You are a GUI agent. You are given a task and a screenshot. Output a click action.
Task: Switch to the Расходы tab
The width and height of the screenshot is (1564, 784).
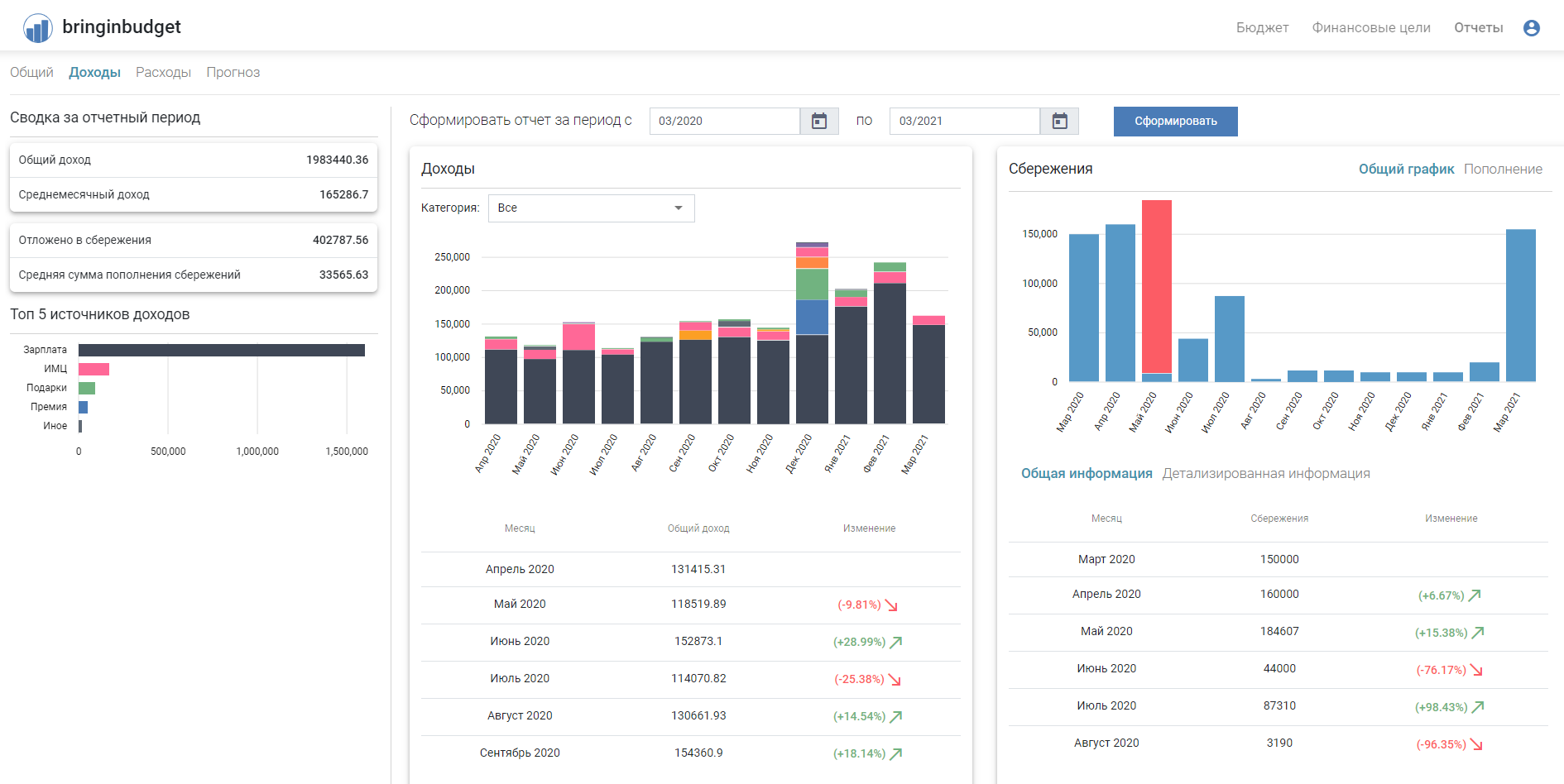(163, 73)
